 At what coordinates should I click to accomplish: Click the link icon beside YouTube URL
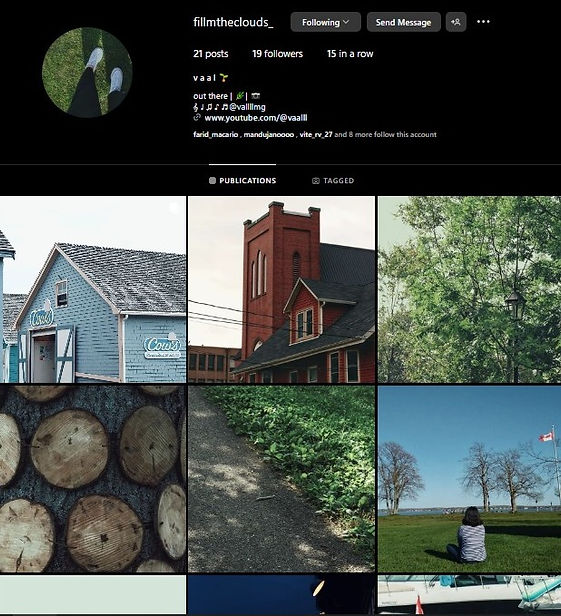click(197, 117)
